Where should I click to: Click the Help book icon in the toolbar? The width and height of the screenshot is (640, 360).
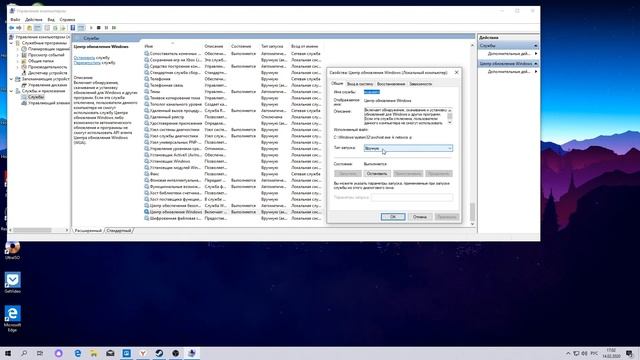click(73, 28)
